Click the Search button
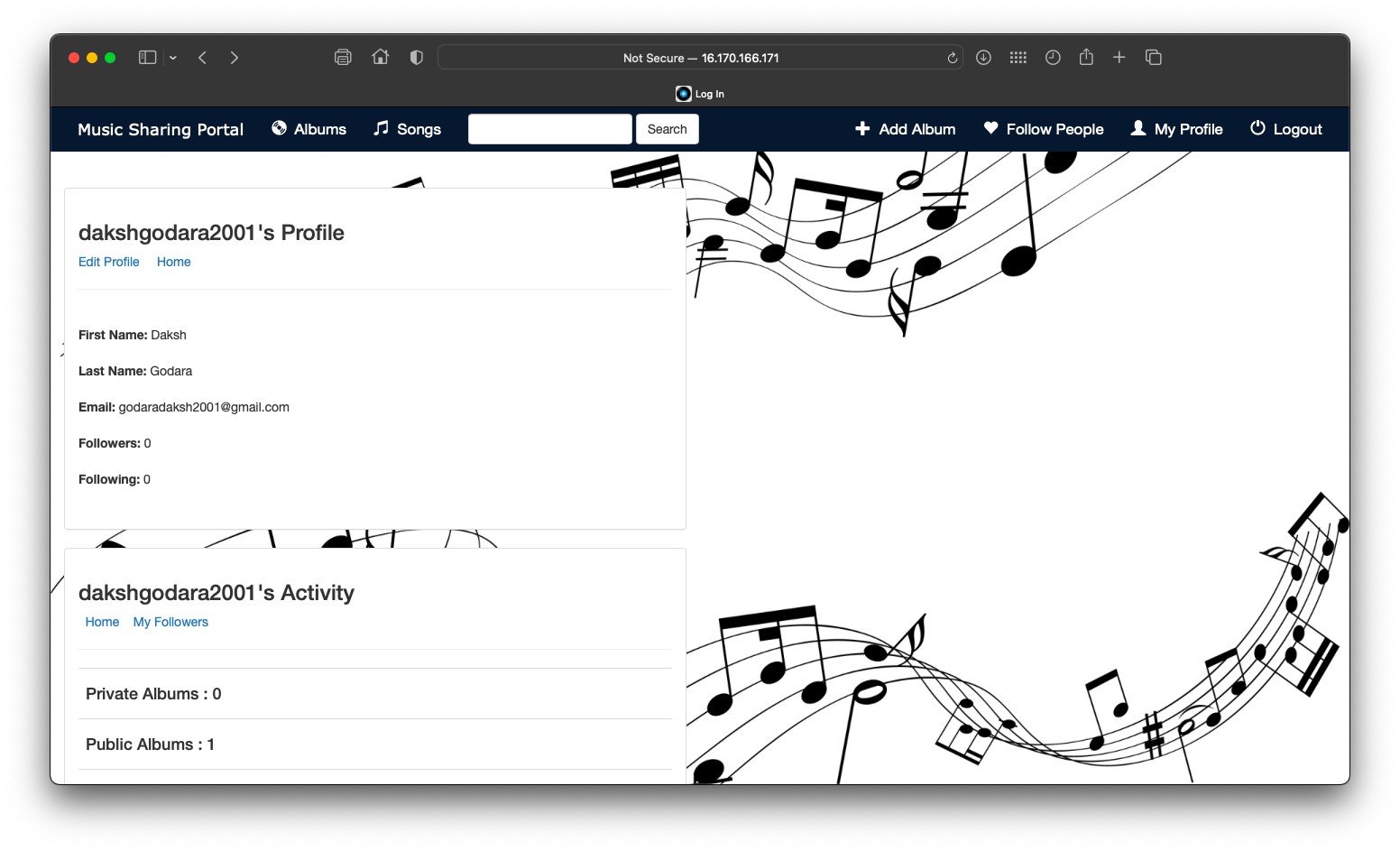 point(667,128)
